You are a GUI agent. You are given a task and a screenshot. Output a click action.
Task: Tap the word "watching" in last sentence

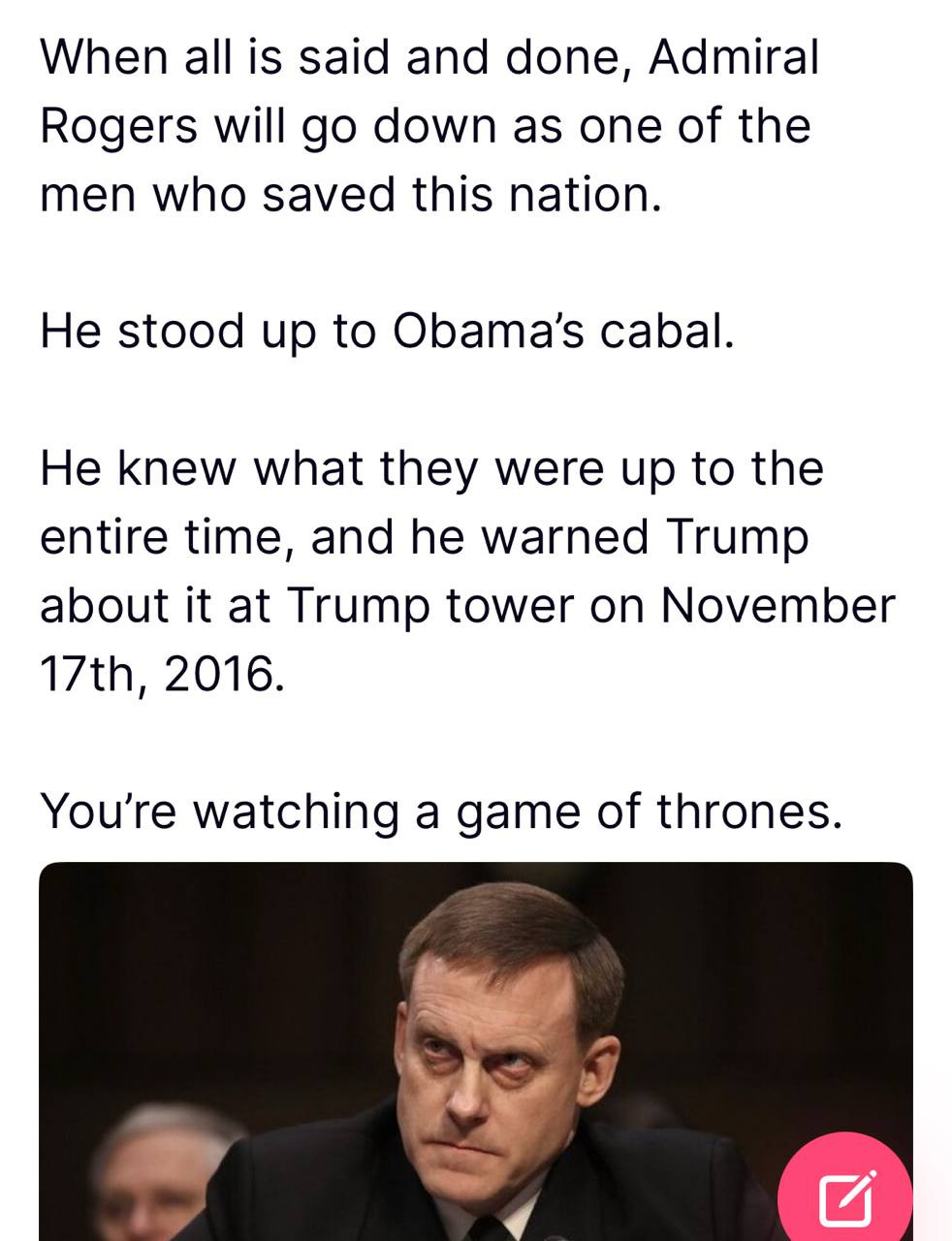pos(295,811)
